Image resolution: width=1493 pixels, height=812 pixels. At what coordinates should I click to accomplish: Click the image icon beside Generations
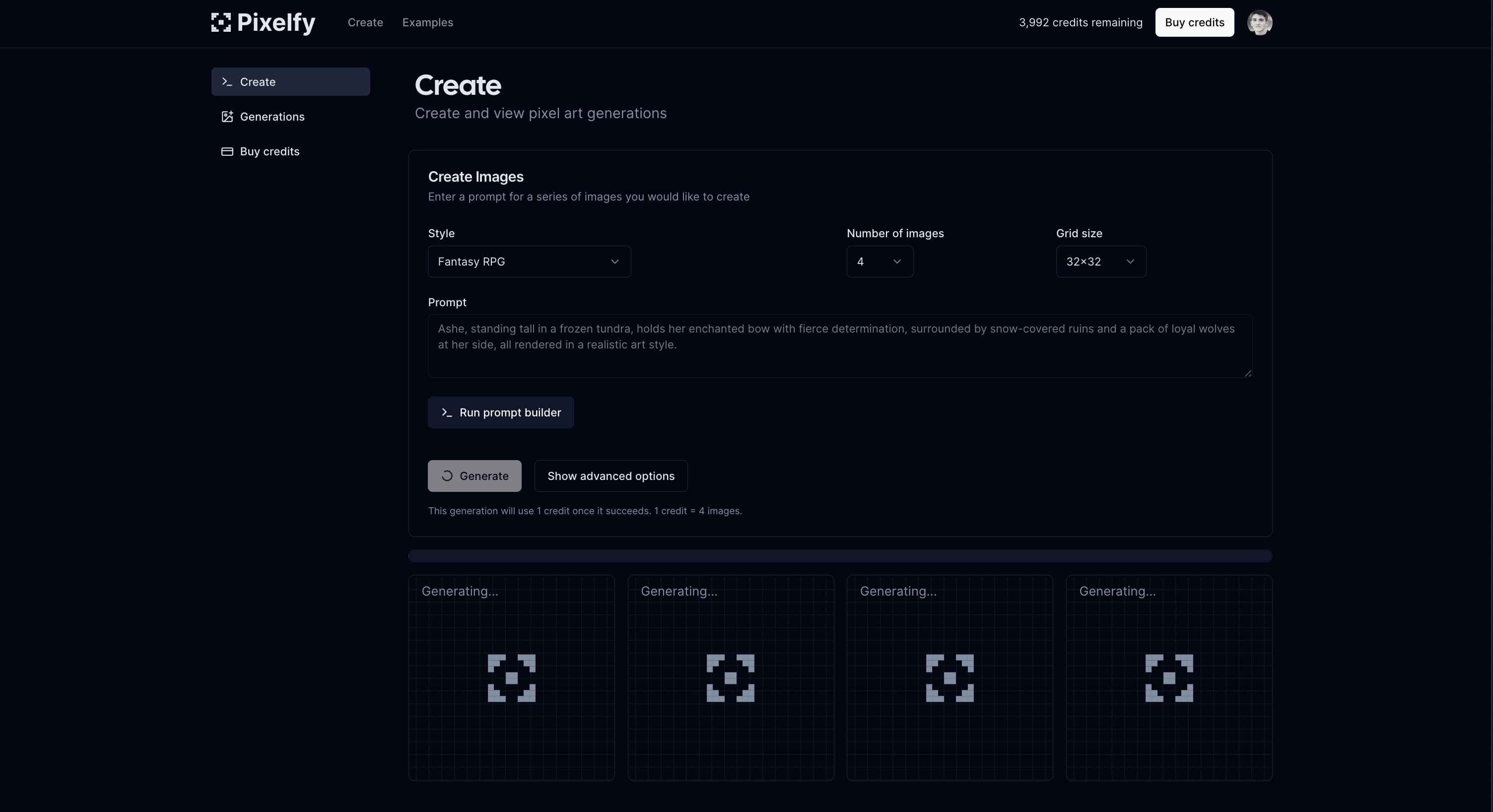[227, 117]
